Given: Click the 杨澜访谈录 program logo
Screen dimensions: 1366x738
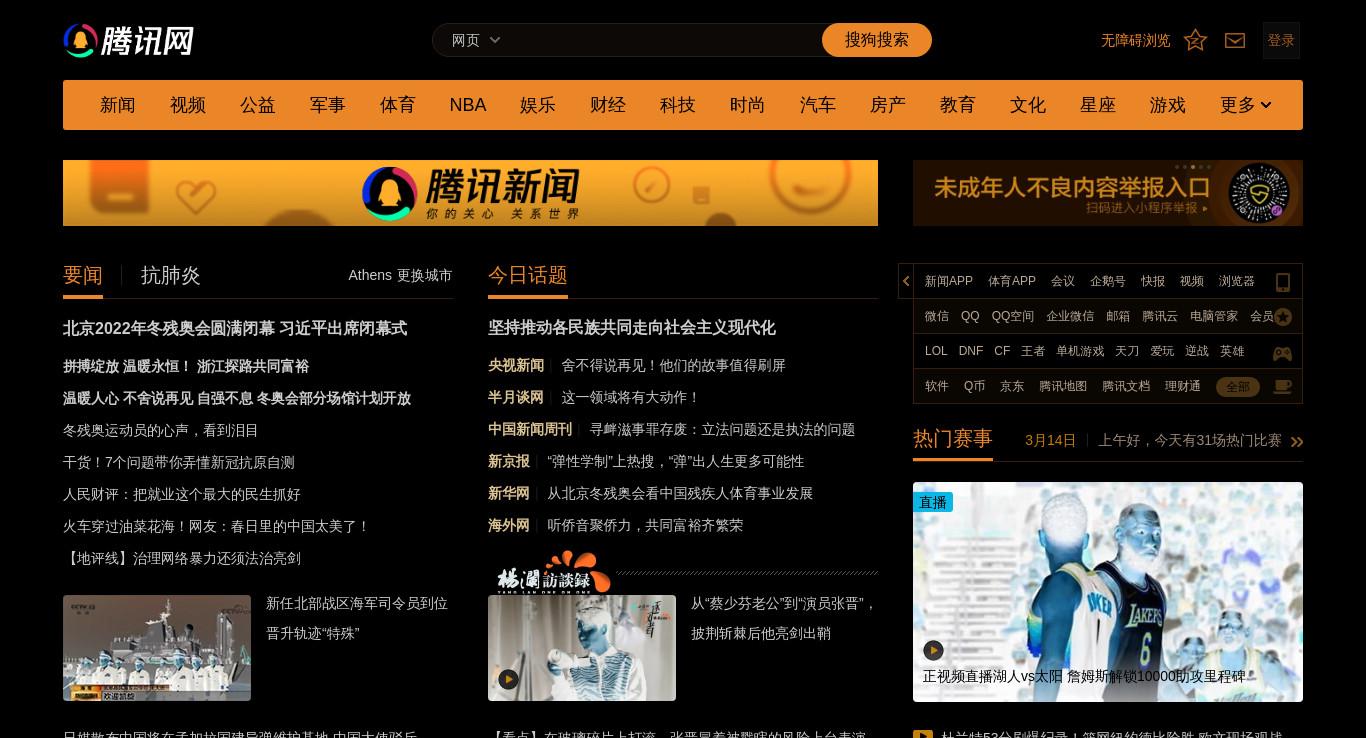Looking at the screenshot, I should [x=553, y=572].
